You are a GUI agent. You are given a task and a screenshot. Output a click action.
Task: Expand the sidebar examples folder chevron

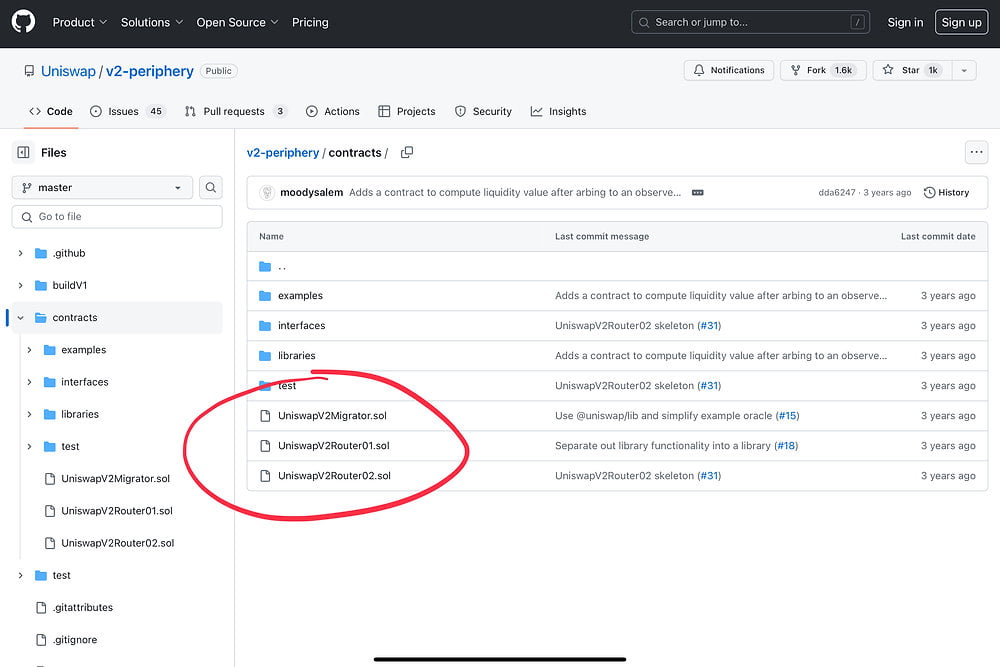[x=29, y=350]
